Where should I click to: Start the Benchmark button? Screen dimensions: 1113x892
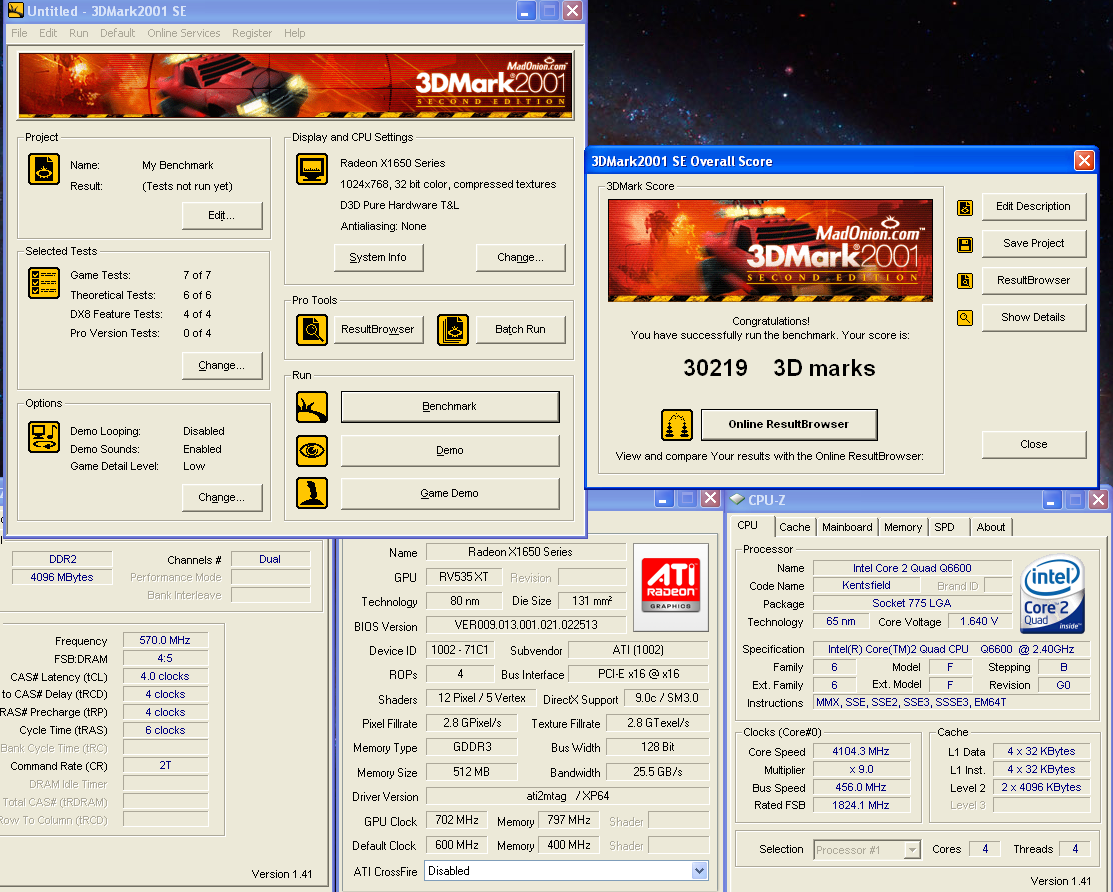[x=450, y=407]
